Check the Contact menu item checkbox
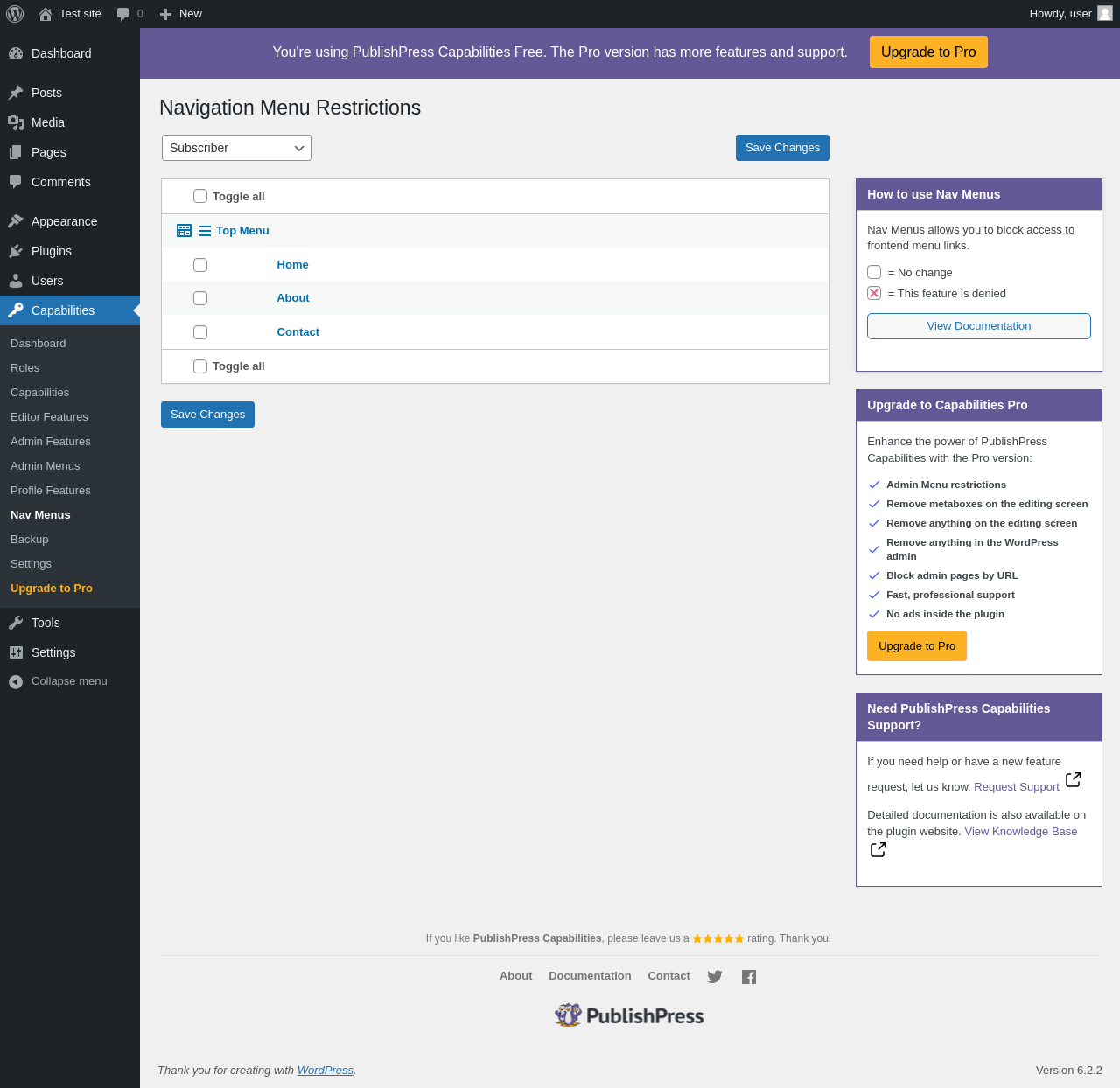This screenshot has width=1120, height=1088. click(200, 332)
